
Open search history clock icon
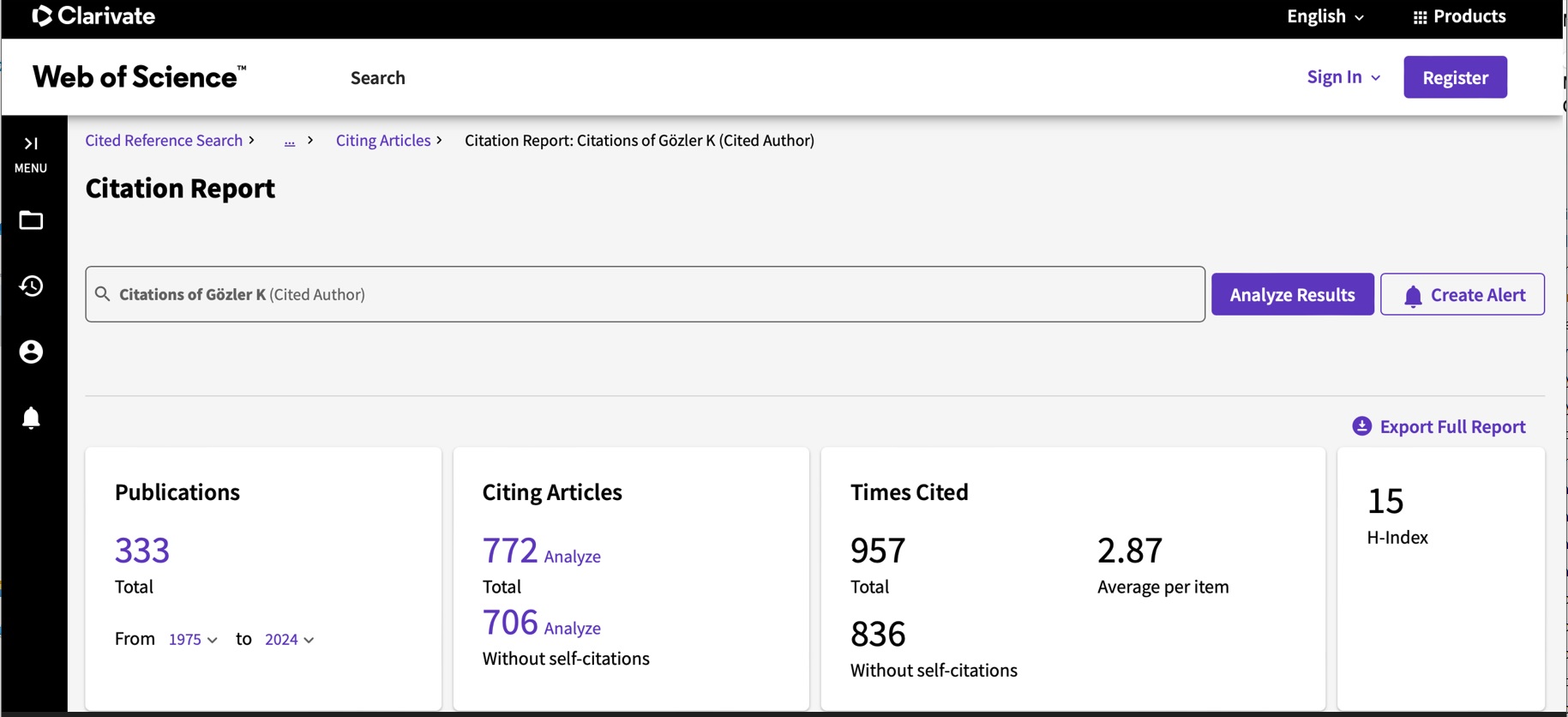[31, 286]
